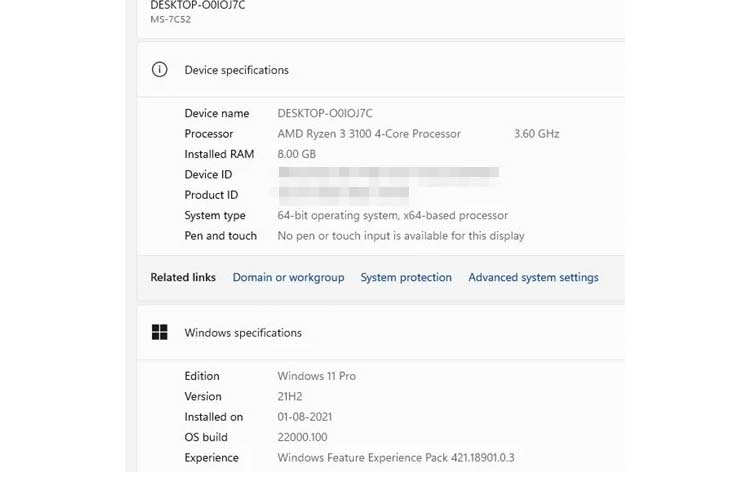The image size is (750, 500).
Task: Click the Related links label
Action: coord(183,278)
